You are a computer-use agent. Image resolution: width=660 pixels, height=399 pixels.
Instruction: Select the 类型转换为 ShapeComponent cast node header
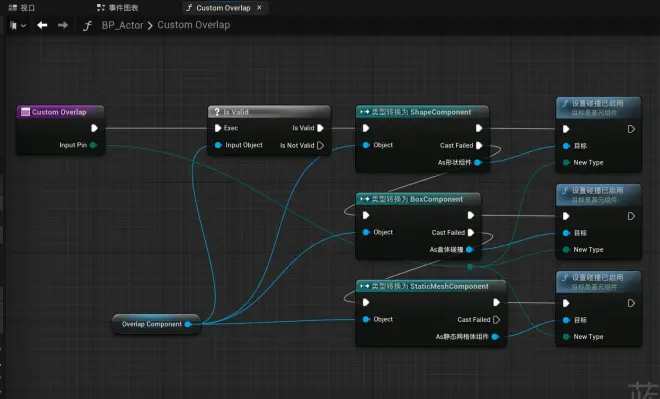(422, 112)
